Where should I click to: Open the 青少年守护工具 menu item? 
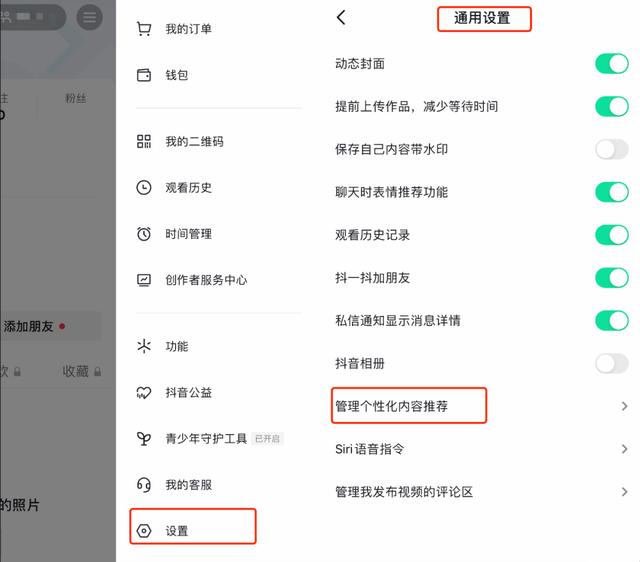[206, 439]
